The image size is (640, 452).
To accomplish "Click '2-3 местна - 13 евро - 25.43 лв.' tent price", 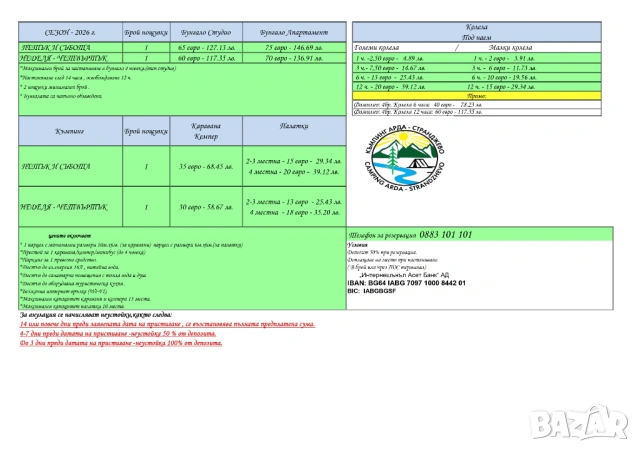I will click(x=294, y=202).
